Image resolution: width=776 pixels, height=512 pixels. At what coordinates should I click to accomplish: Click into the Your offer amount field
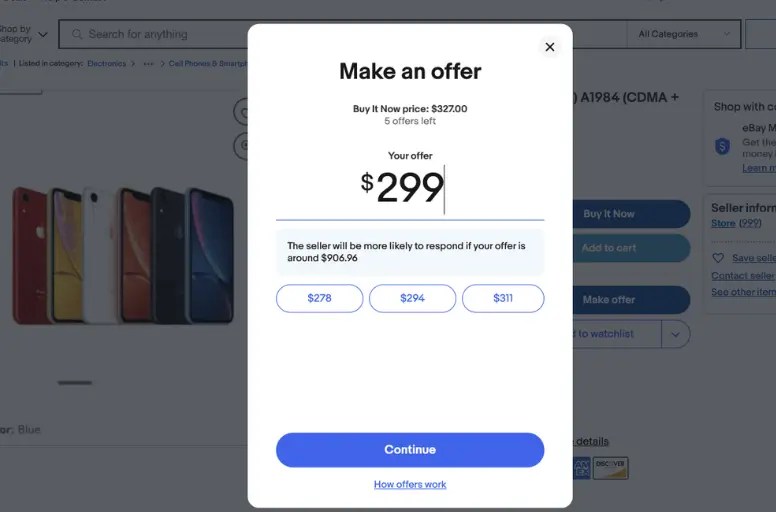(x=410, y=190)
